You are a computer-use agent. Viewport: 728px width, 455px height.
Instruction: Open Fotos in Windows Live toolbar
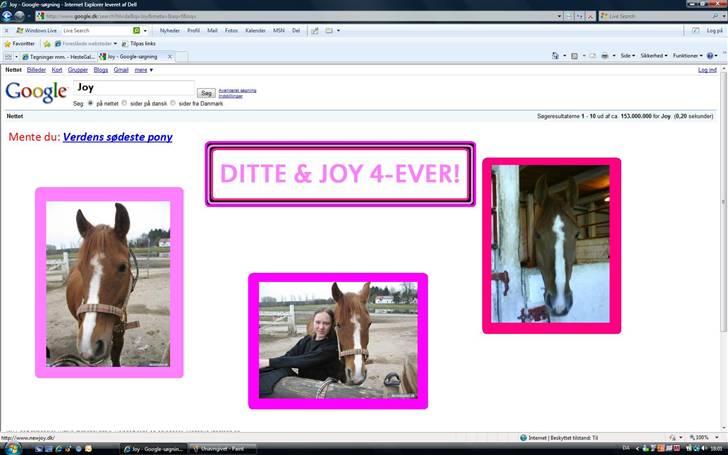click(x=231, y=31)
